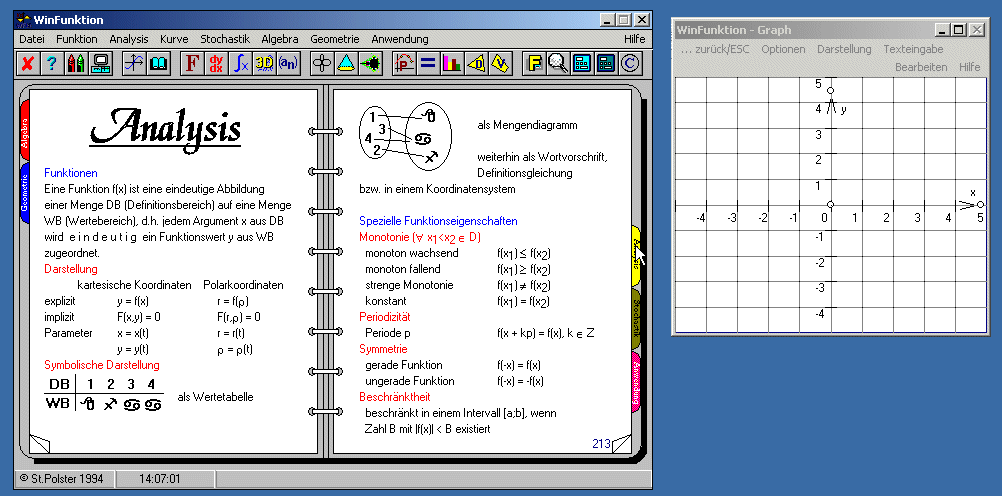The height and width of the screenshot is (496, 1002).
Task: Click the red F function icon
Action: click(x=192, y=63)
